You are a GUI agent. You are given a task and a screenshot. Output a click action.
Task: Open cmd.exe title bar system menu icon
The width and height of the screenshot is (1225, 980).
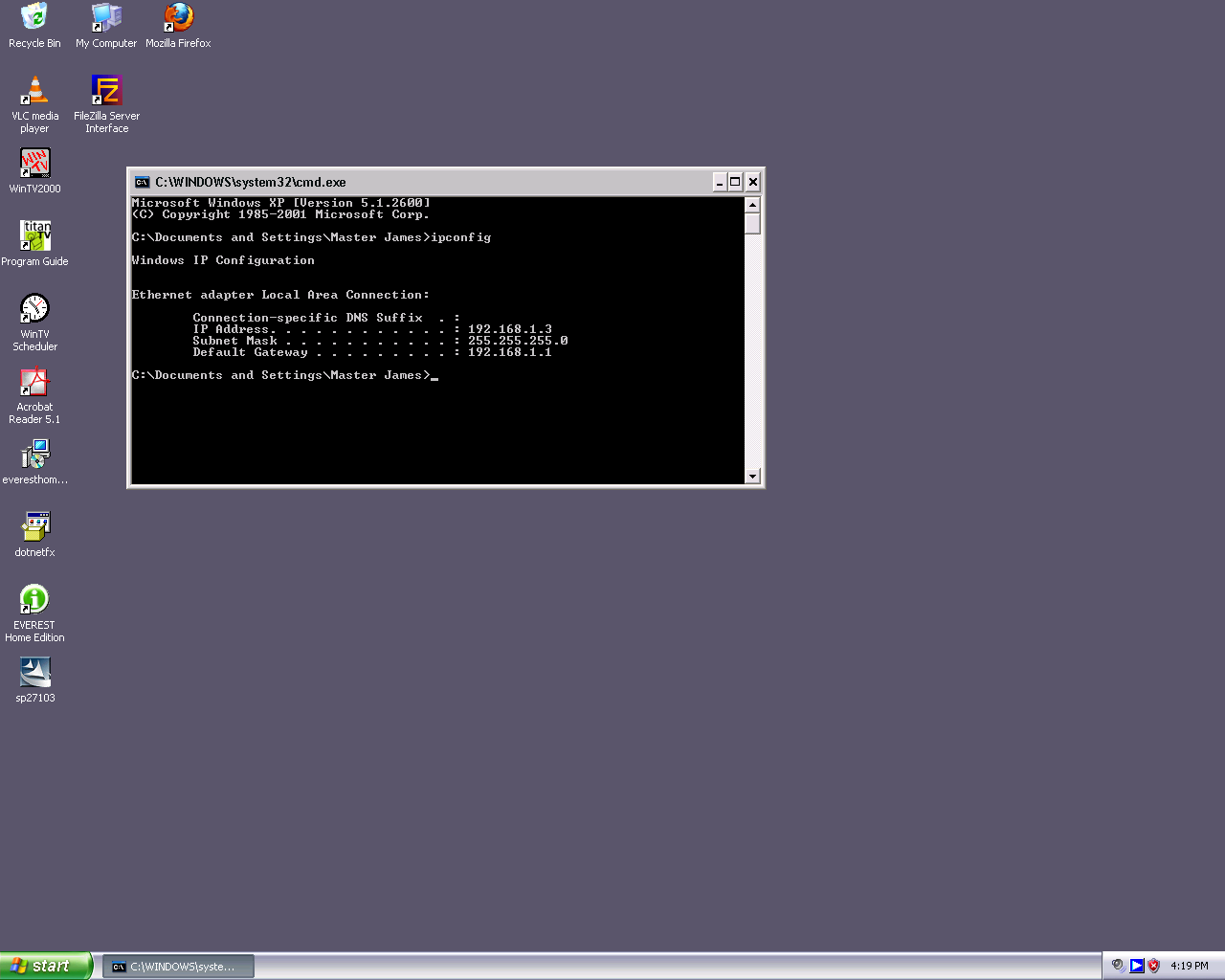(x=143, y=182)
